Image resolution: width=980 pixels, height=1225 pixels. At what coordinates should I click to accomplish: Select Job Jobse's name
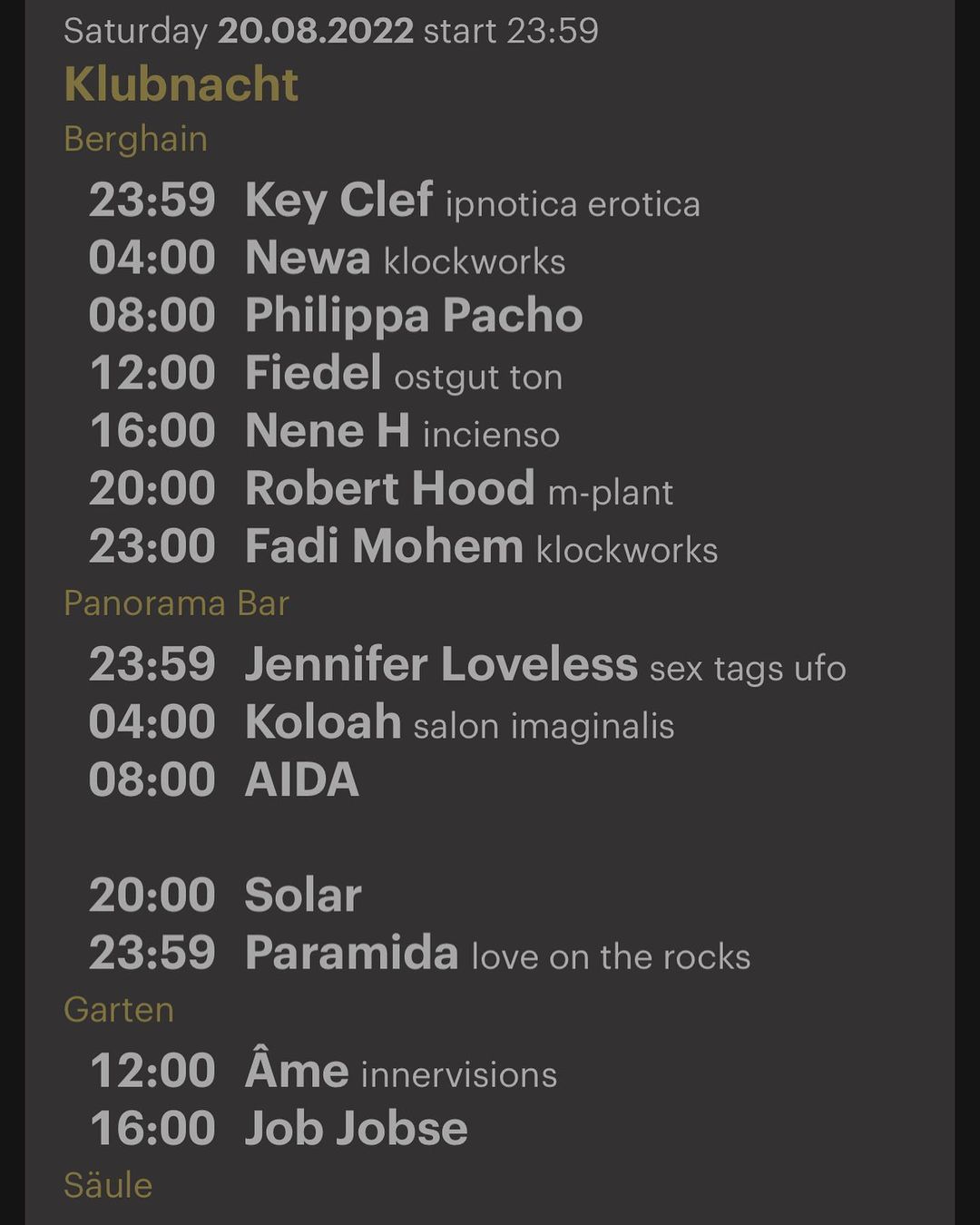click(356, 1129)
